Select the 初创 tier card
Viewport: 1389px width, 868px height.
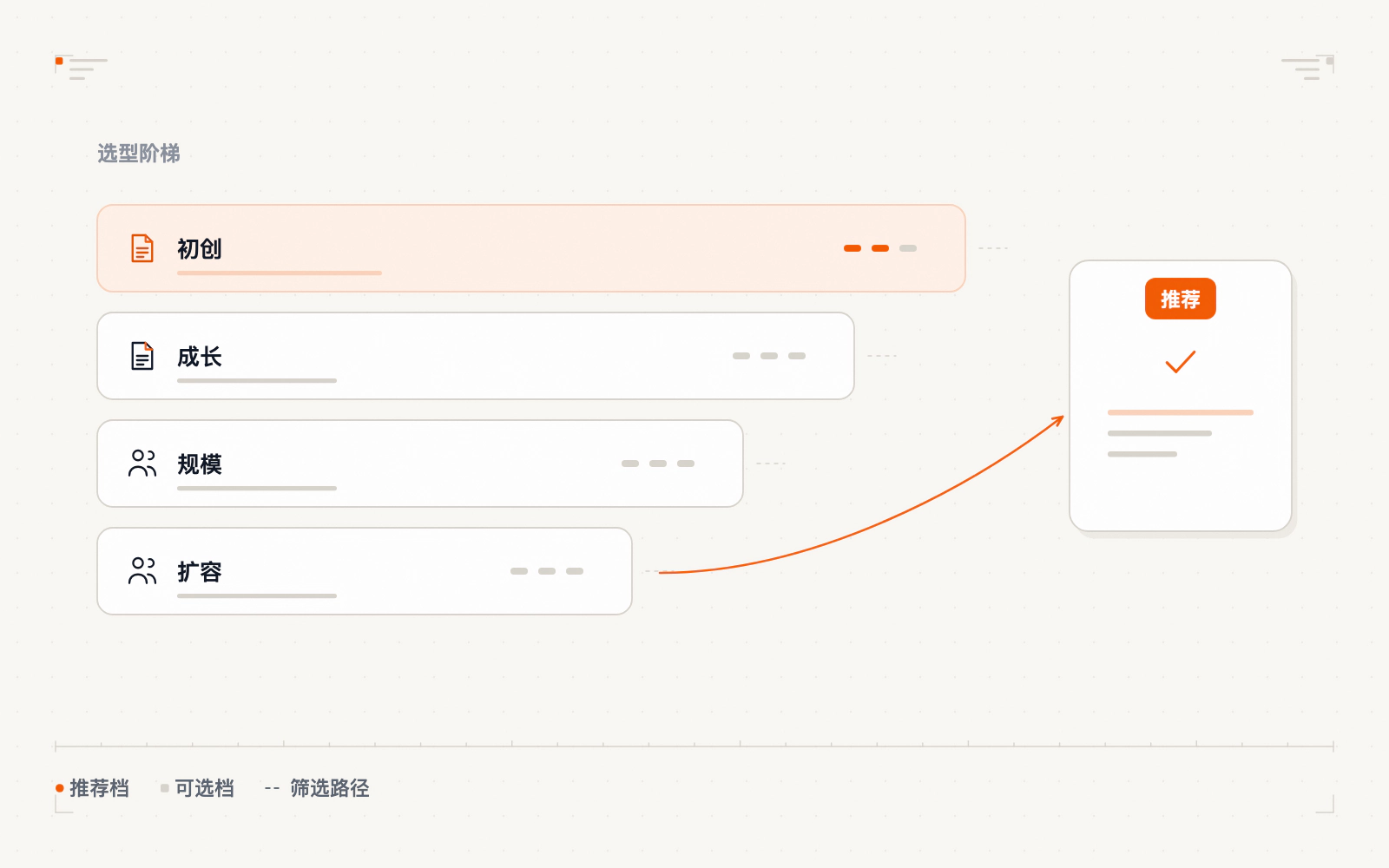pos(531,248)
